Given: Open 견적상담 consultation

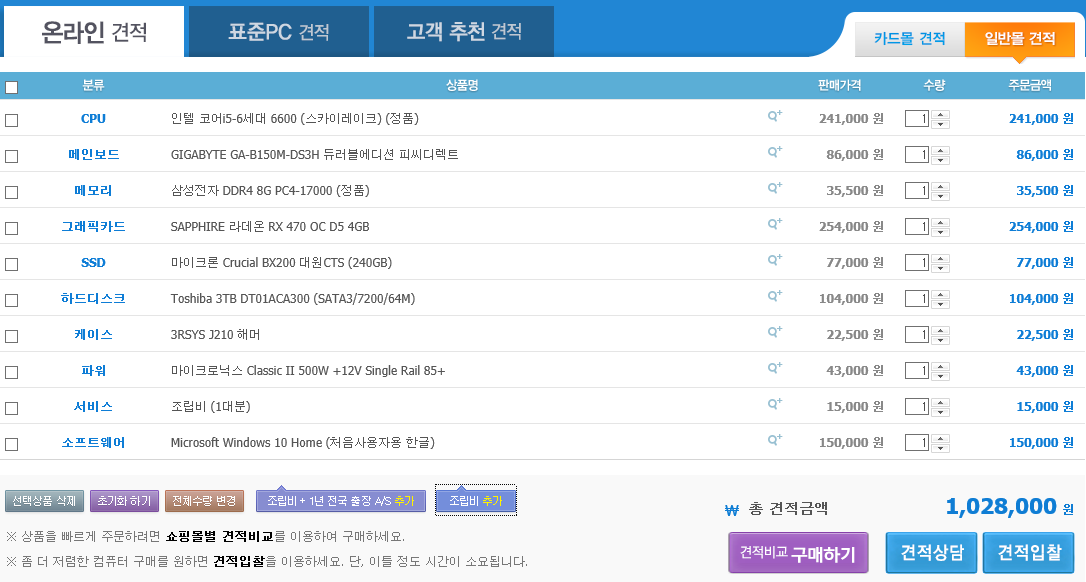Looking at the screenshot, I should click(932, 552).
